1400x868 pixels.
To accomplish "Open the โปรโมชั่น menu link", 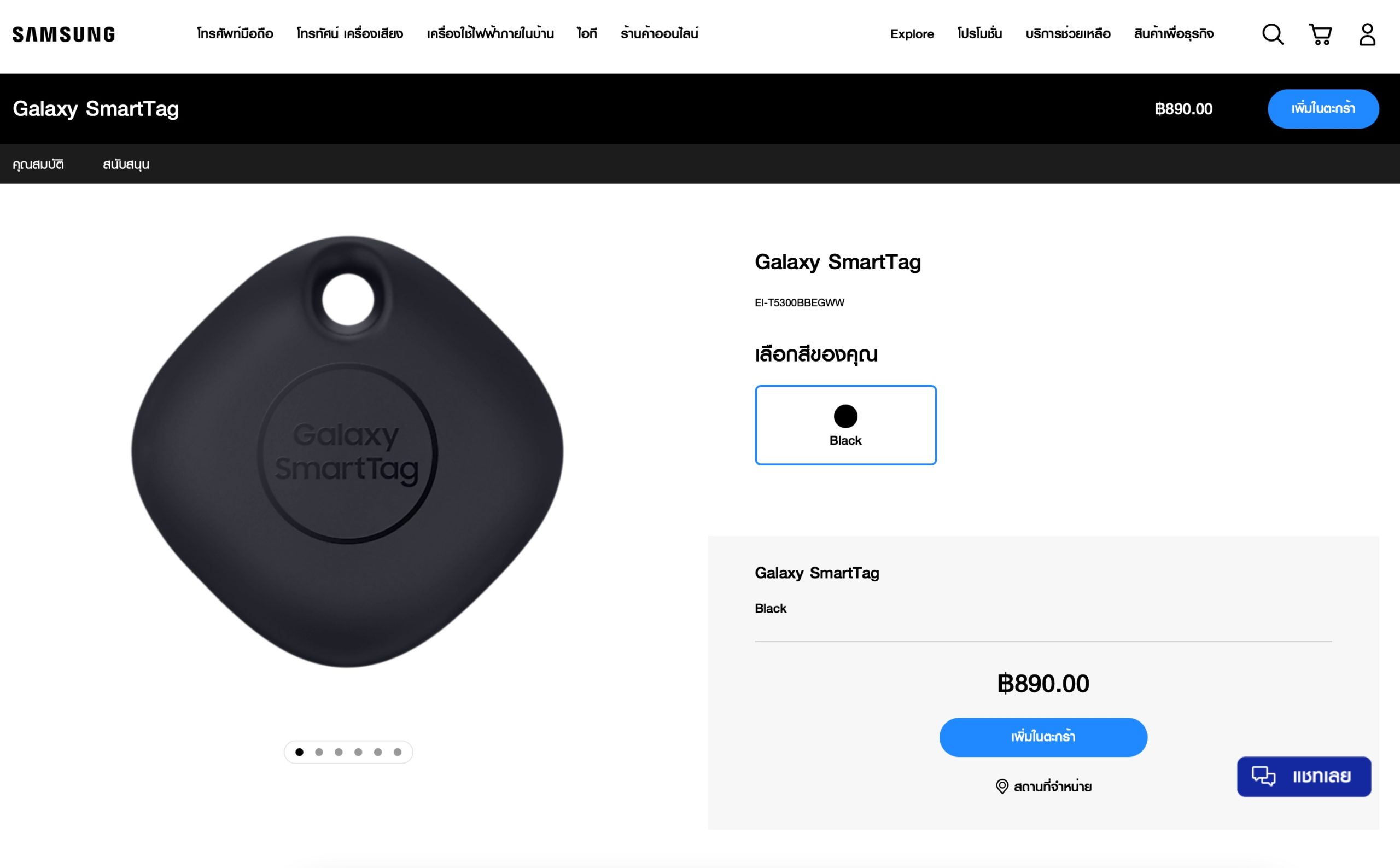I will pos(979,34).
